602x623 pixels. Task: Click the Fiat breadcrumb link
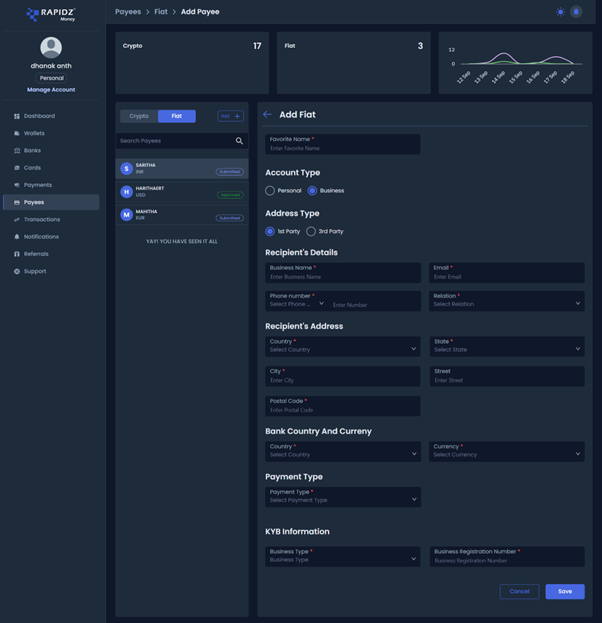[x=161, y=12]
